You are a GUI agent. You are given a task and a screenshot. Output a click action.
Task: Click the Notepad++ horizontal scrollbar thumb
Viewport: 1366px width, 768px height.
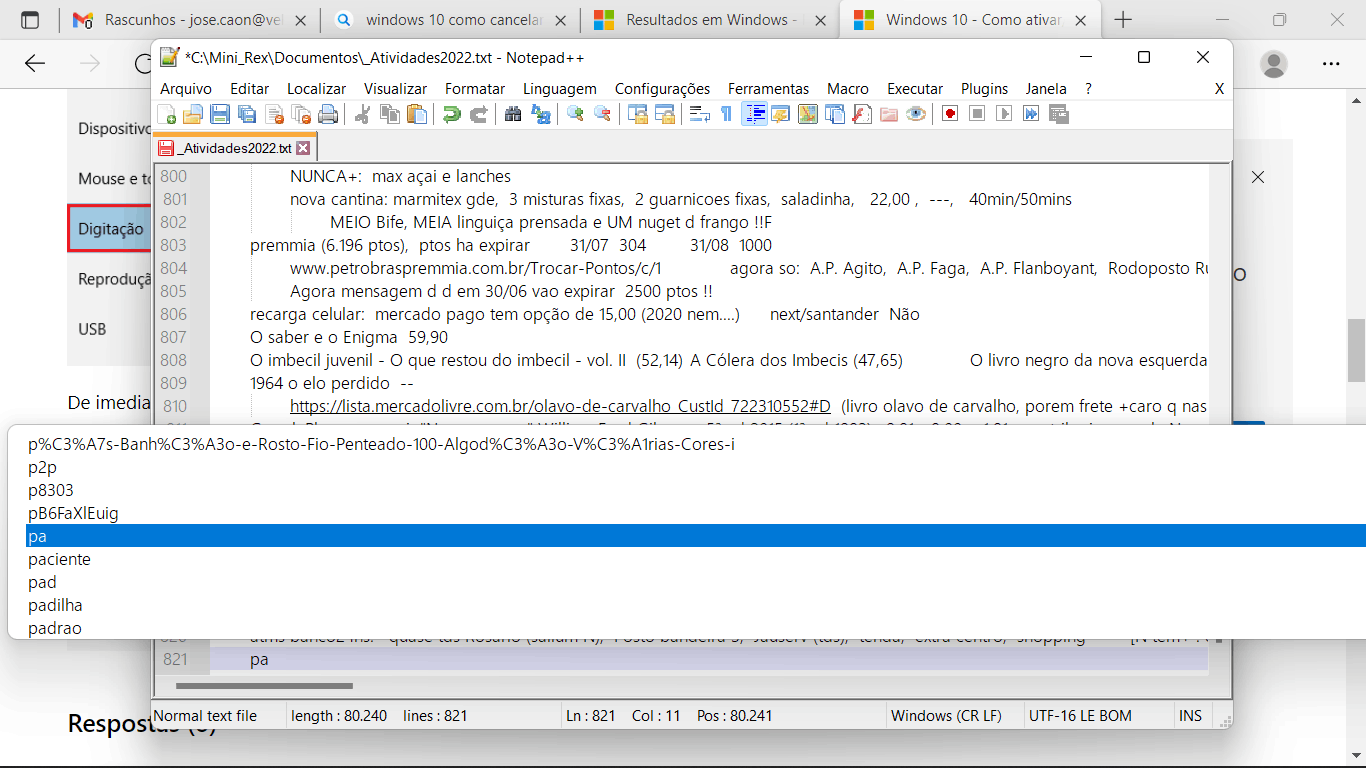click(264, 686)
